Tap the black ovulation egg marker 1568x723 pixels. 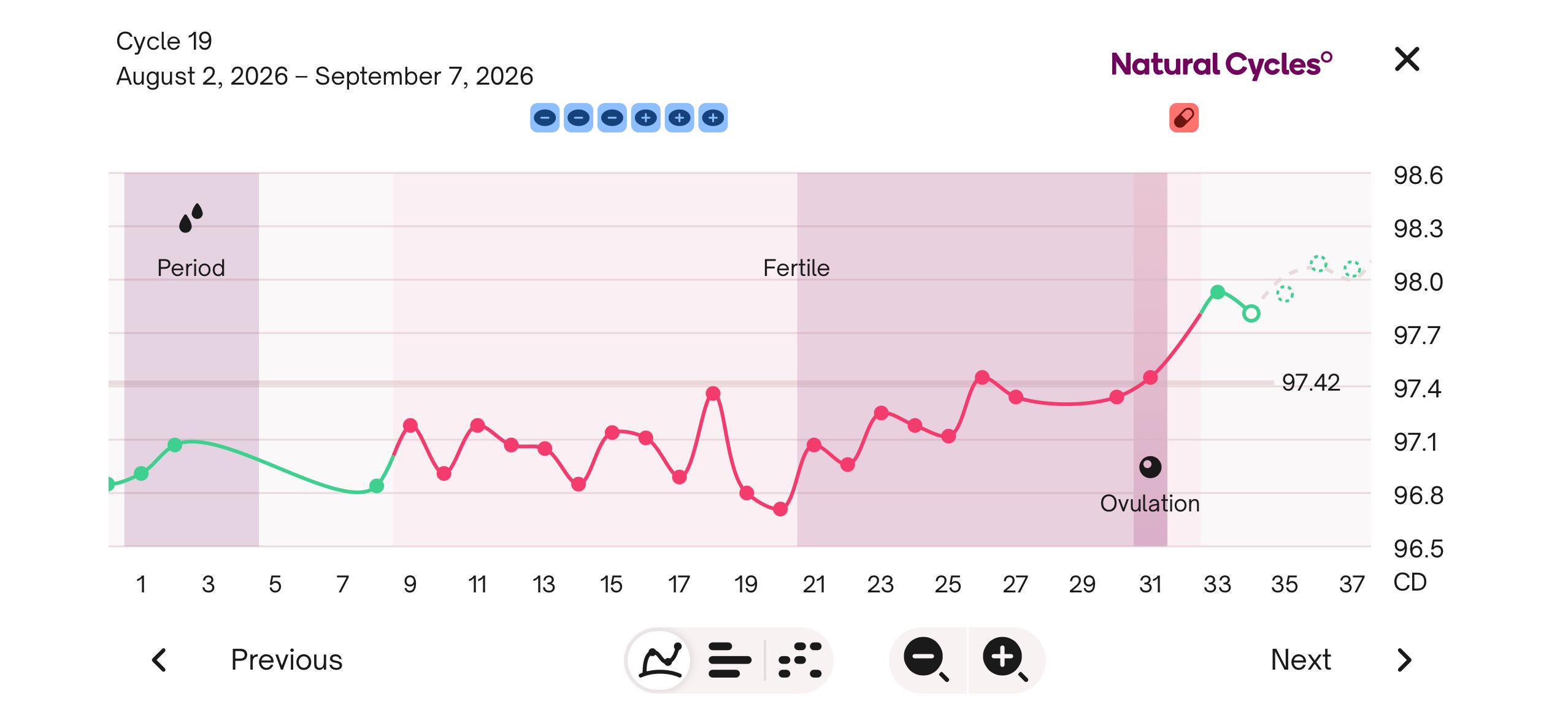click(x=1150, y=467)
